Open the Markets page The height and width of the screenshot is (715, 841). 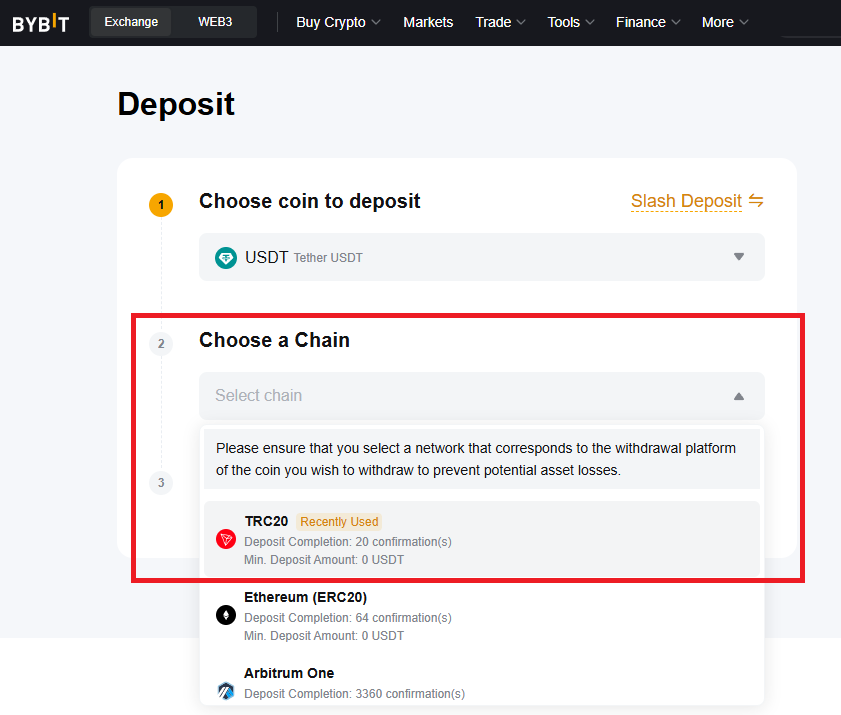tap(428, 23)
